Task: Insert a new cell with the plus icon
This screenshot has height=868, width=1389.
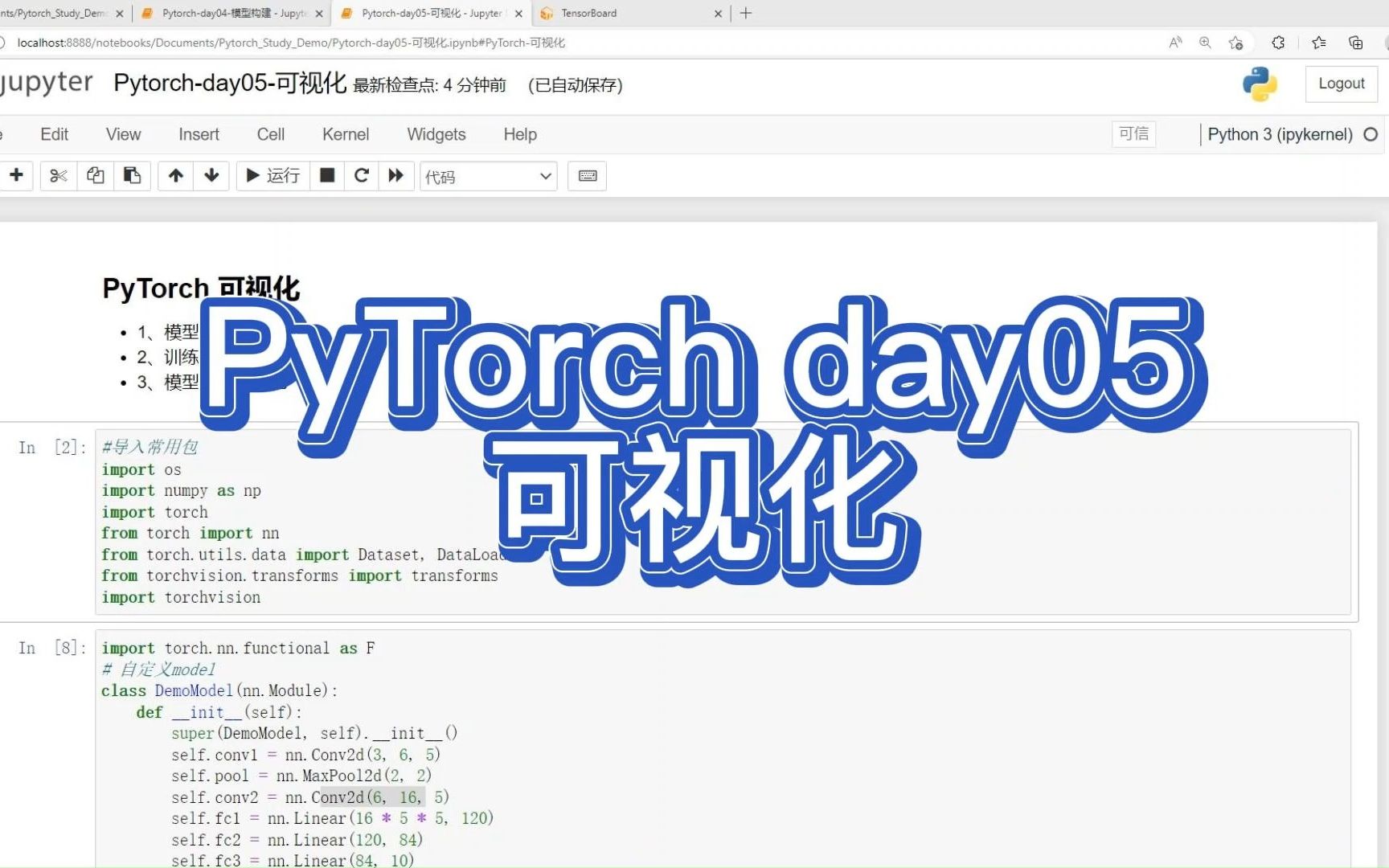Action: pos(16,175)
